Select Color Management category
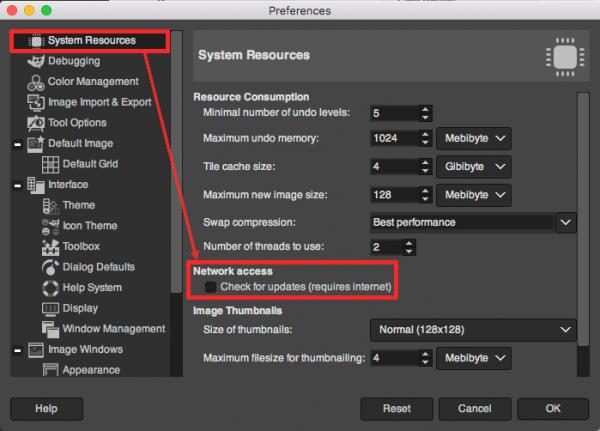Image resolution: width=600 pixels, height=431 pixels. [93, 82]
